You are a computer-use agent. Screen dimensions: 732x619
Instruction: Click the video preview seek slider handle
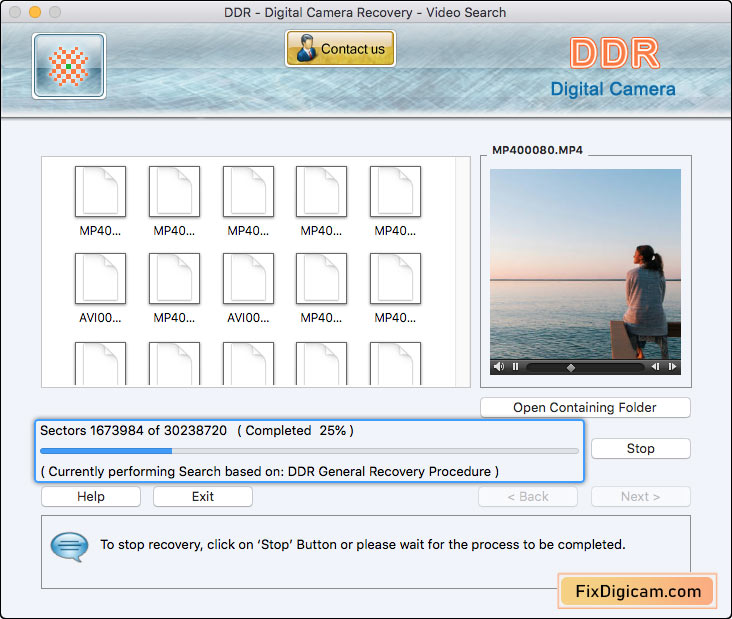tap(570, 368)
